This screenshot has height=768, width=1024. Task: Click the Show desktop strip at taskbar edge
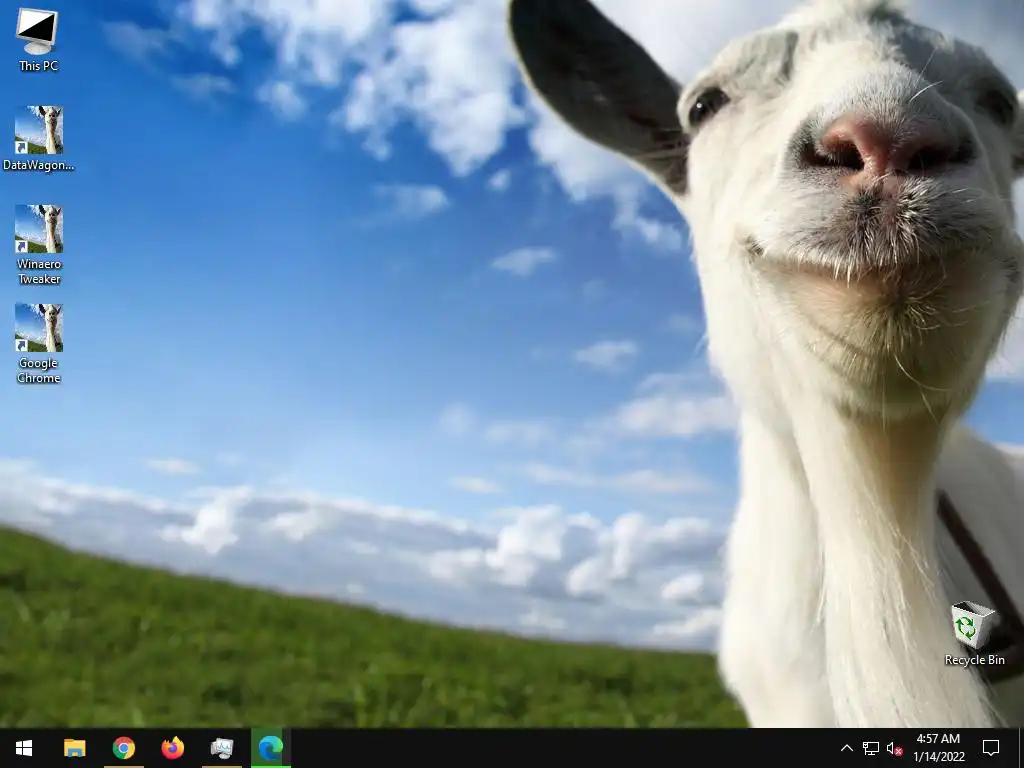(x=1021, y=748)
